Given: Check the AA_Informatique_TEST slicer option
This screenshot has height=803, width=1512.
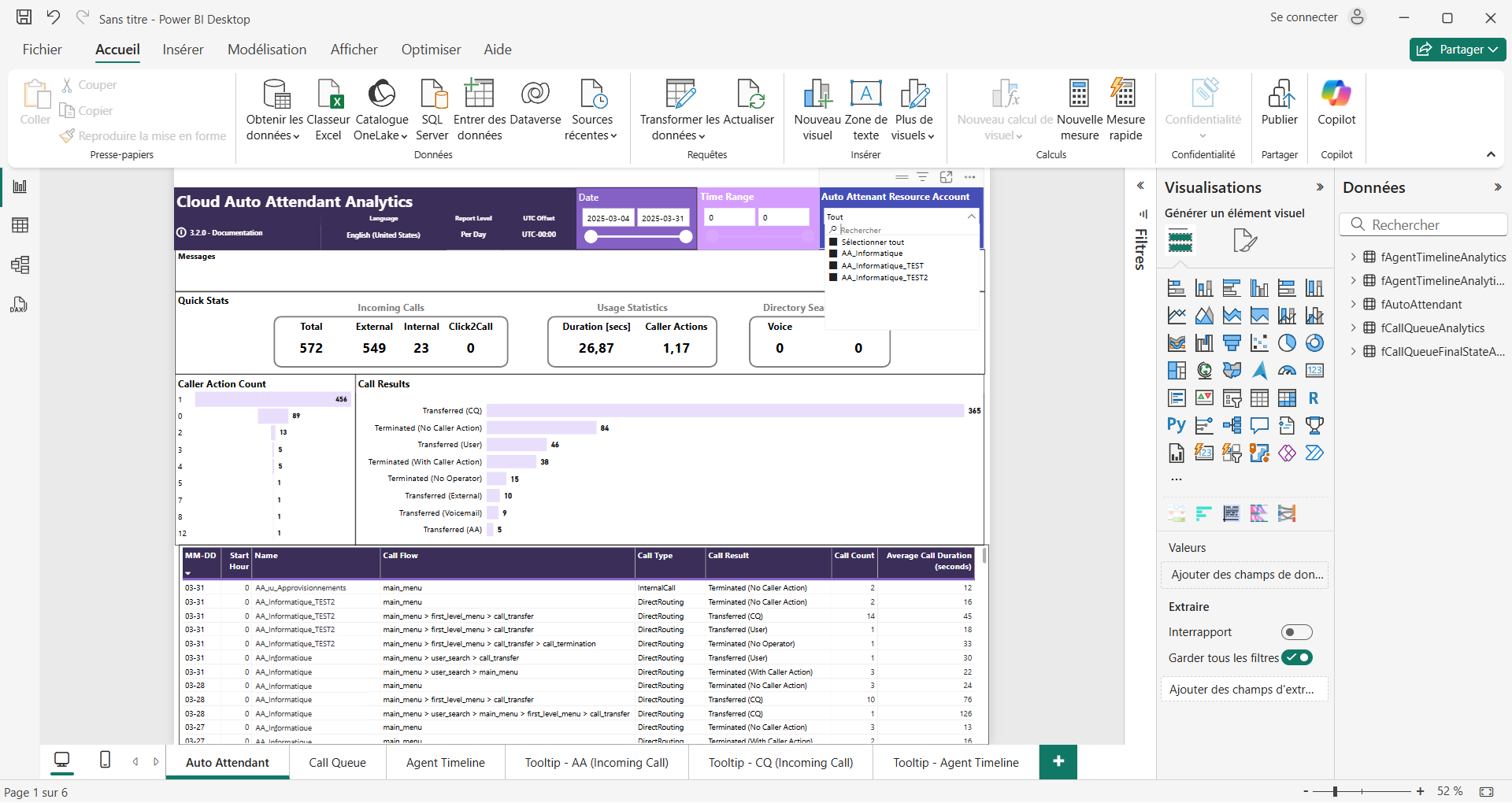Looking at the screenshot, I should tap(834, 266).
